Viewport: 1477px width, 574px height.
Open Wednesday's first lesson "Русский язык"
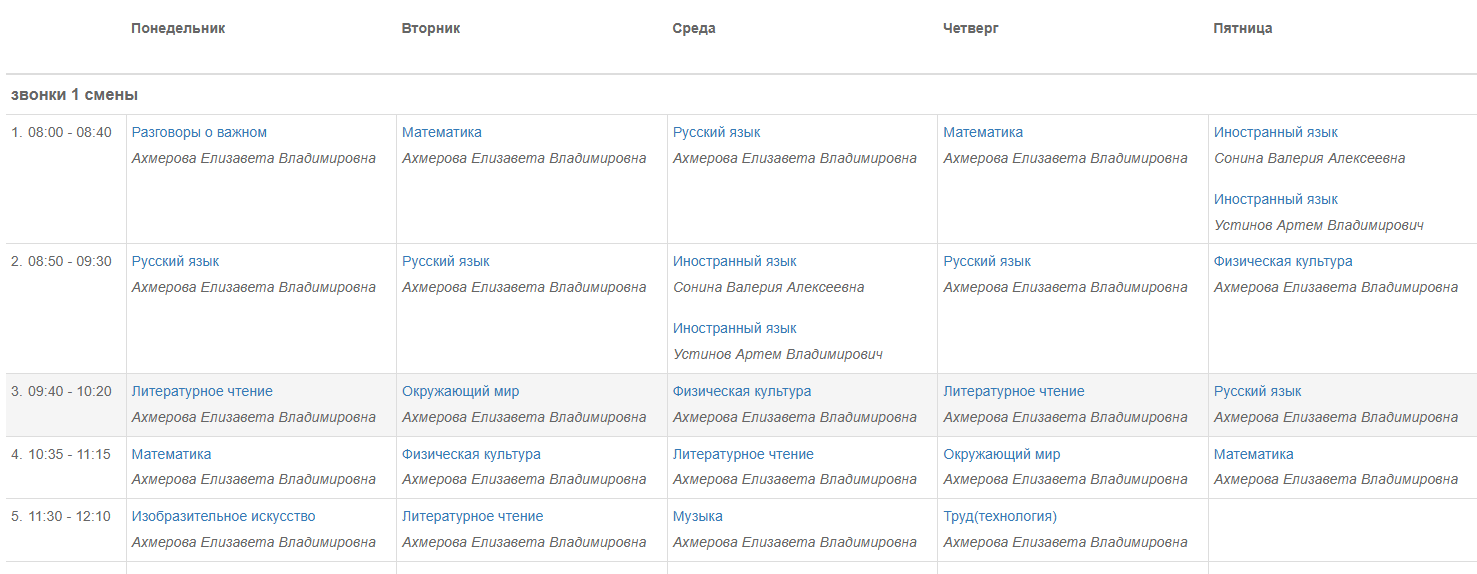[716, 133]
